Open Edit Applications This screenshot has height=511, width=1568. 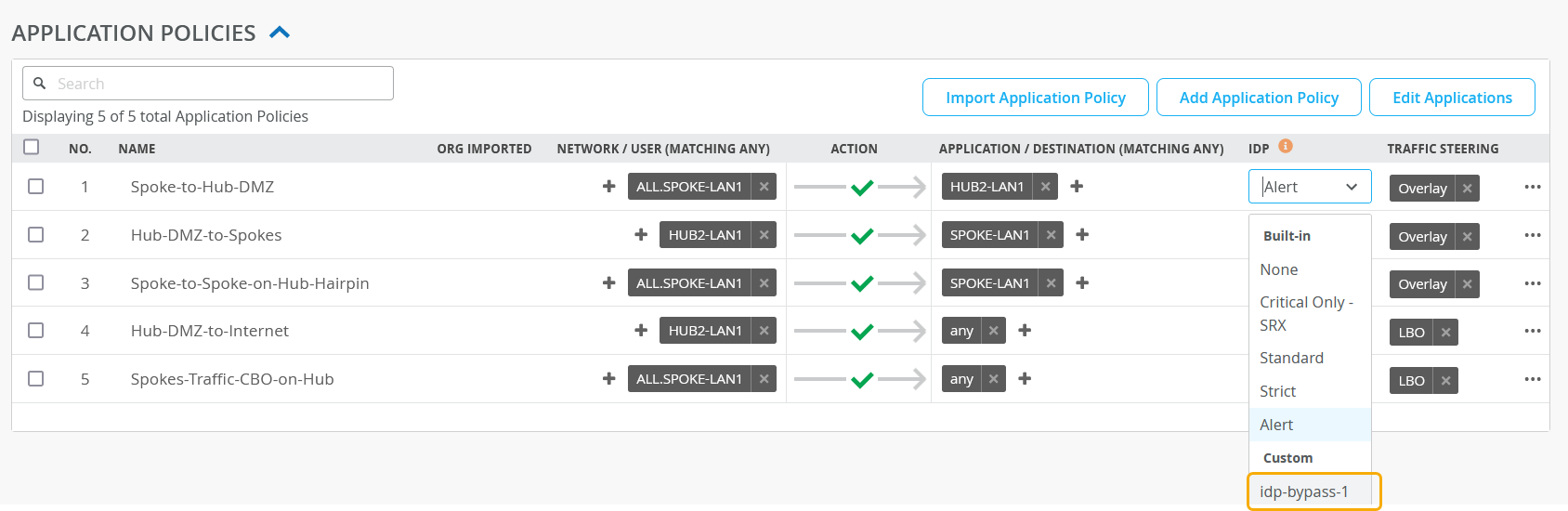[x=1452, y=98]
